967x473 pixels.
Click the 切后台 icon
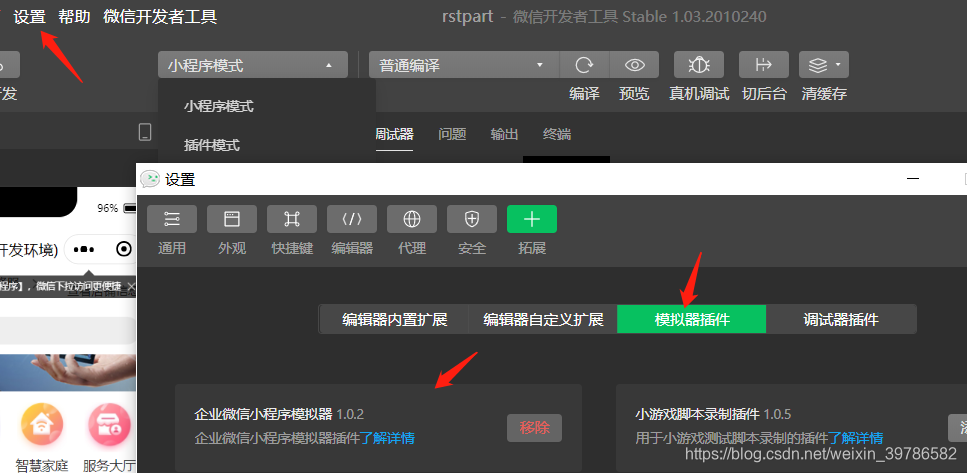(764, 65)
